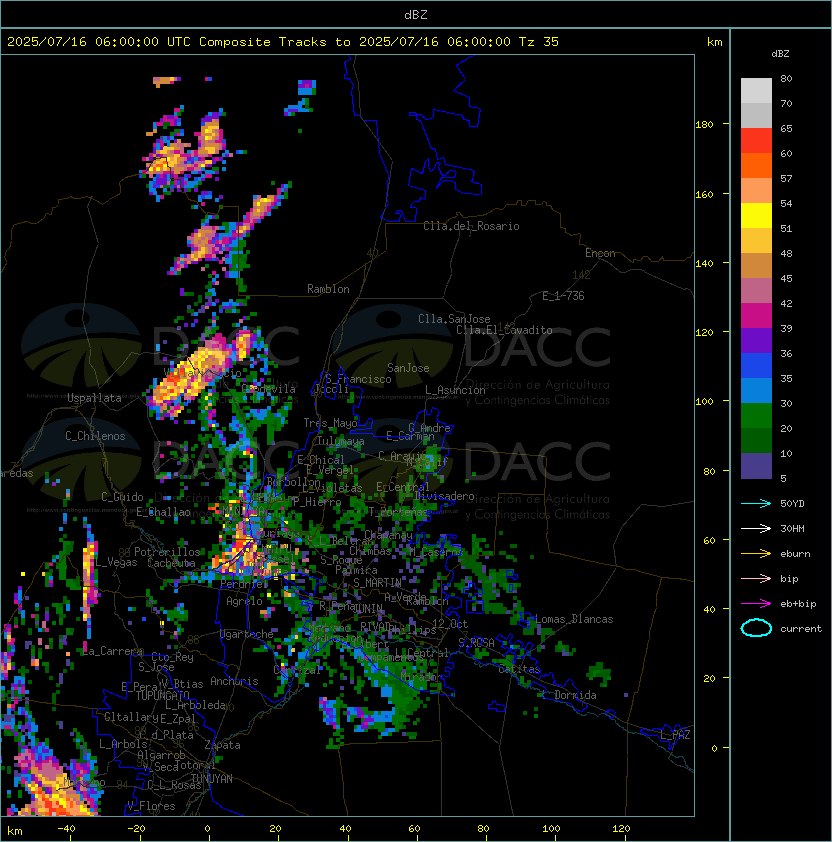Viewport: 832px width, 842px height.
Task: Click the 'Clla.del_Rosario' map label
Action: 471,226
